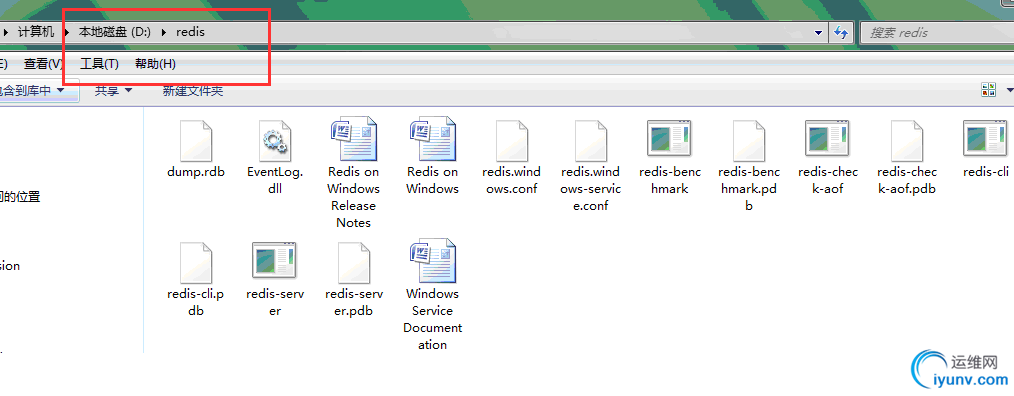Select the redis-check-aof application icon
Image resolution: width=1014 pixels, height=396 pixels.
[828, 138]
